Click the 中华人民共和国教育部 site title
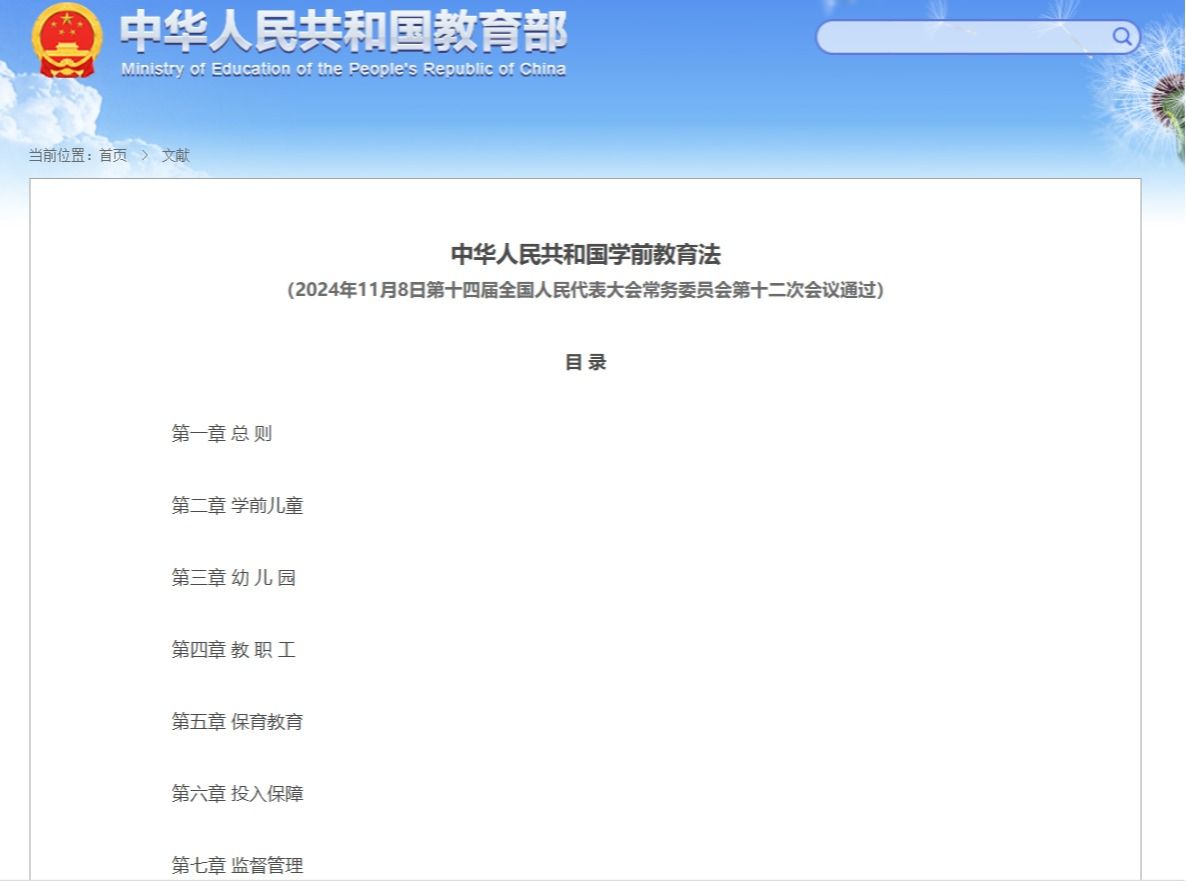 [343, 31]
